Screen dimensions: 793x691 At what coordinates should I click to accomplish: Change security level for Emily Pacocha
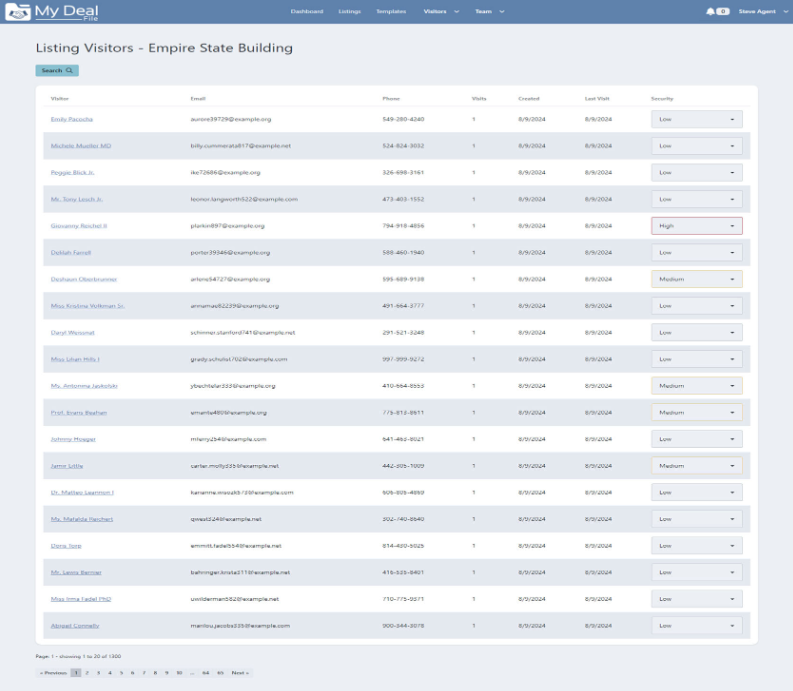click(x=697, y=119)
